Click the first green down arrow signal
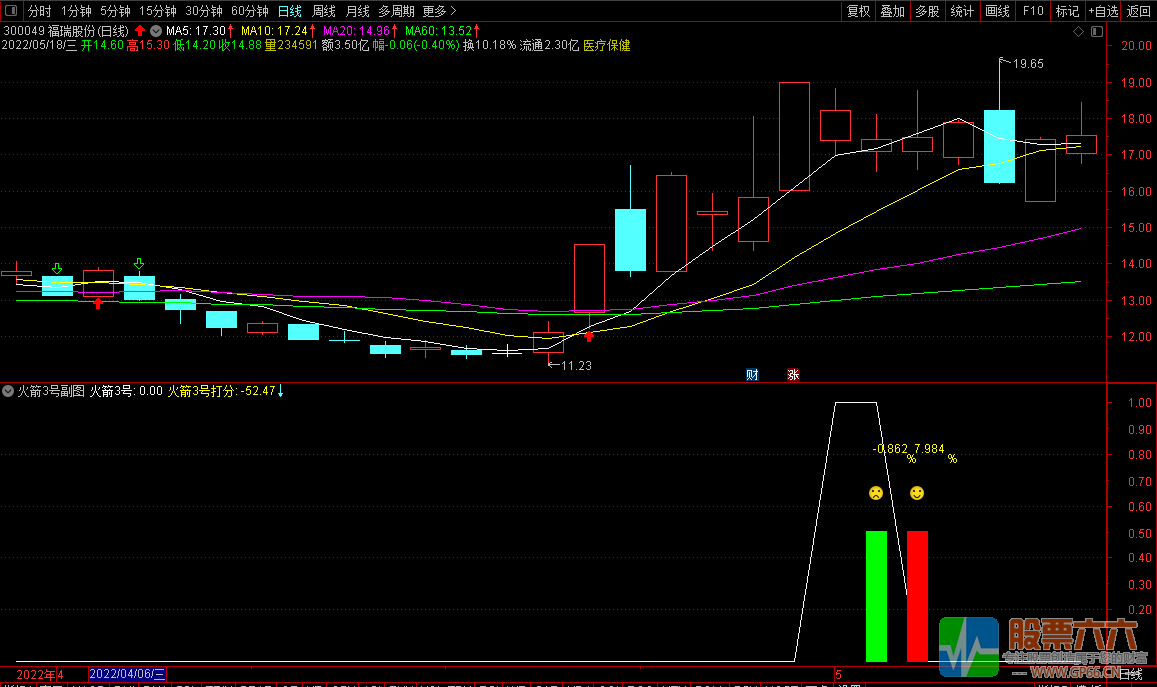1157x687 pixels. 57,268
